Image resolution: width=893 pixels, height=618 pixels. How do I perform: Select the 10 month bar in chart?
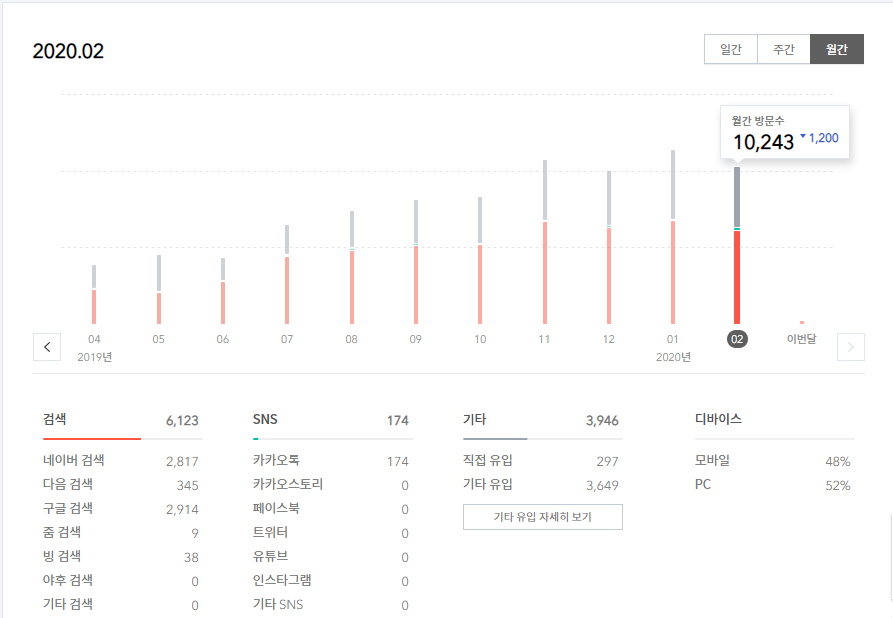pos(480,260)
